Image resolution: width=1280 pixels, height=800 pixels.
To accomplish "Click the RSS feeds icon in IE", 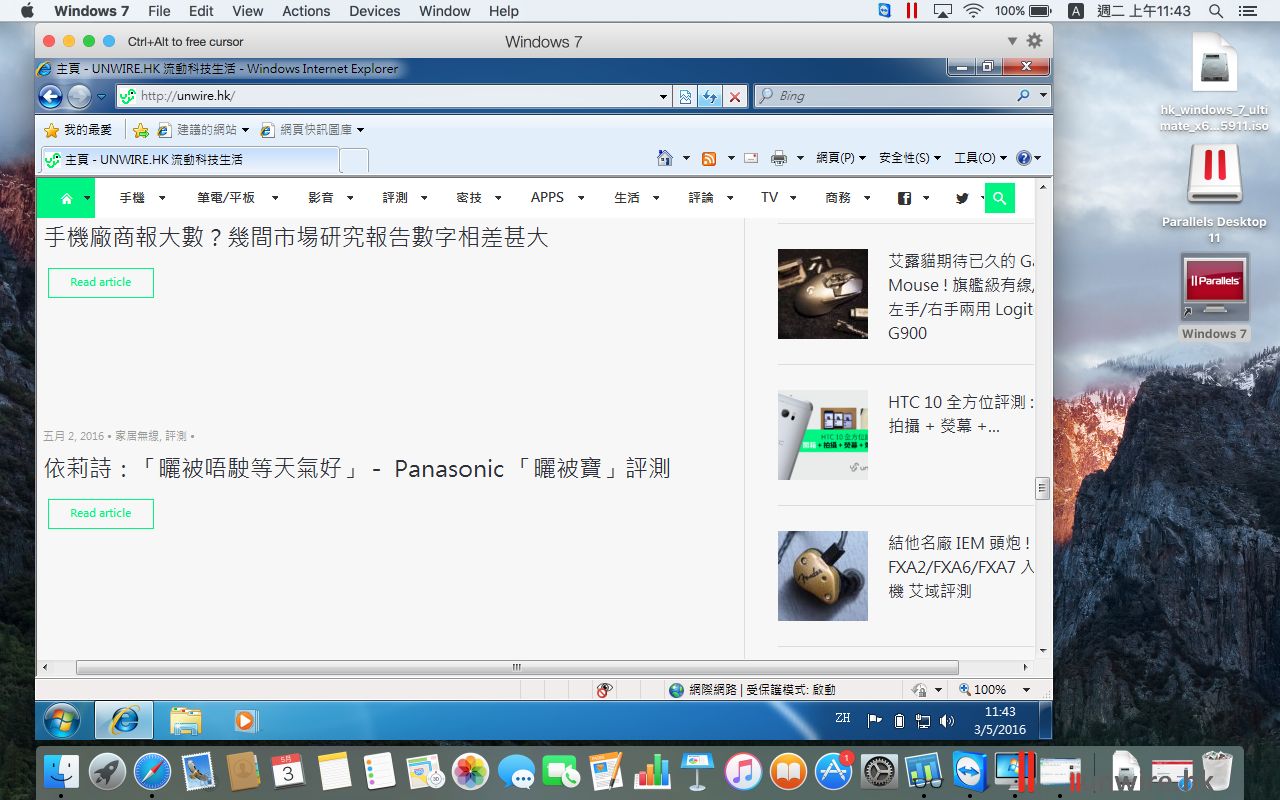I will 709,158.
